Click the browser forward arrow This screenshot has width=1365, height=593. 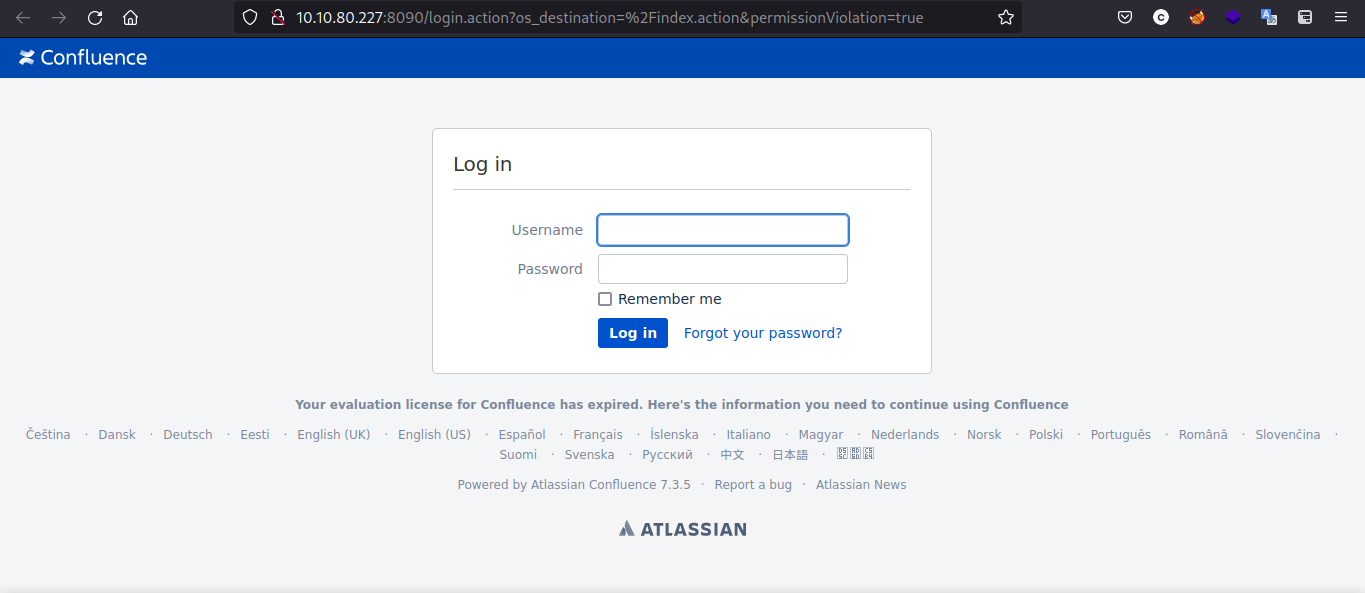click(59, 18)
